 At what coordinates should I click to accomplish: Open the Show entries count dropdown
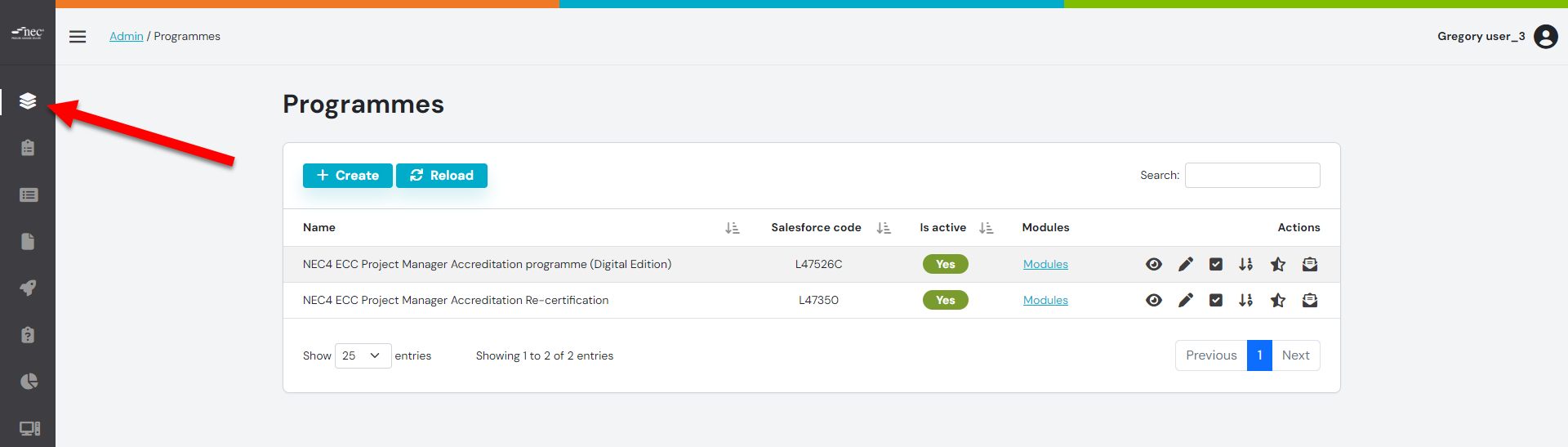coord(363,355)
